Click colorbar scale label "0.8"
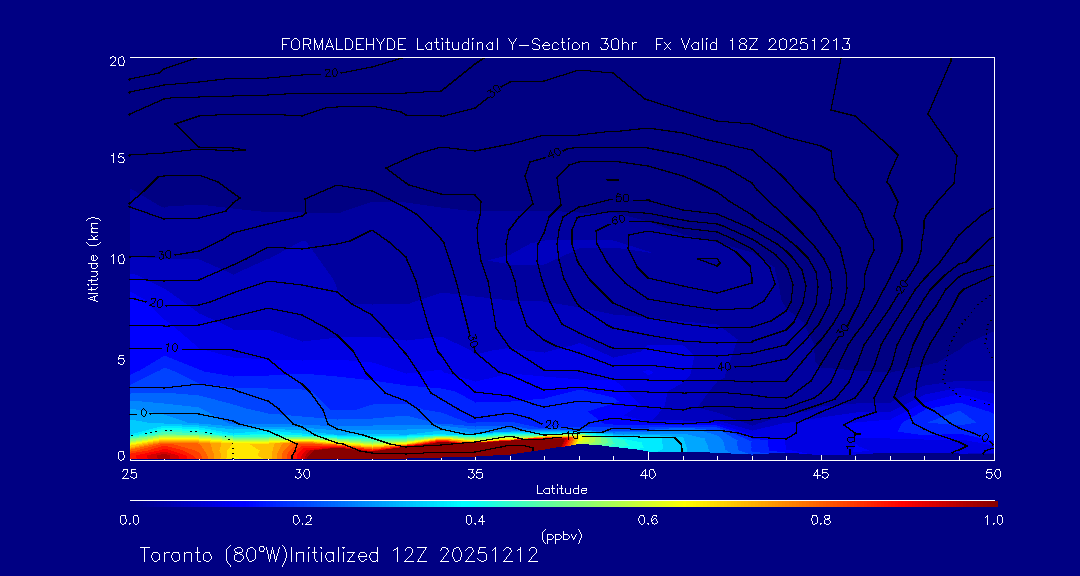The height and width of the screenshot is (576, 1080). [x=821, y=520]
